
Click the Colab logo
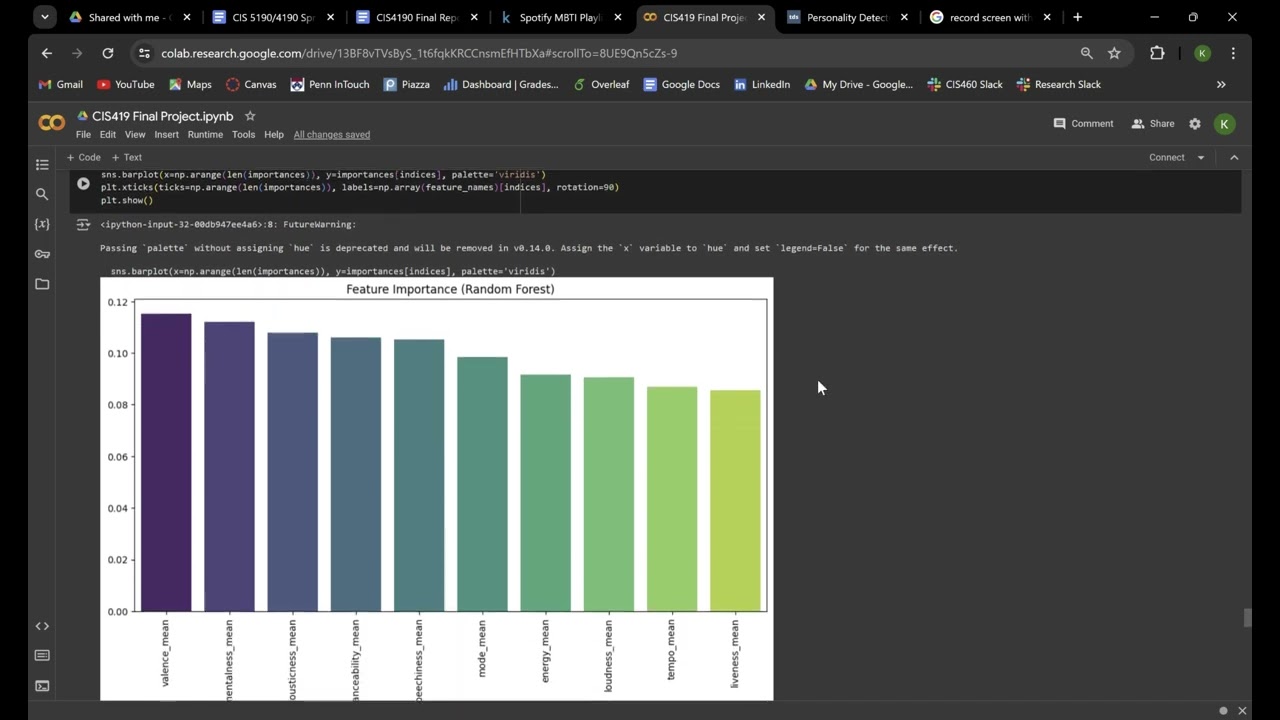(51, 123)
